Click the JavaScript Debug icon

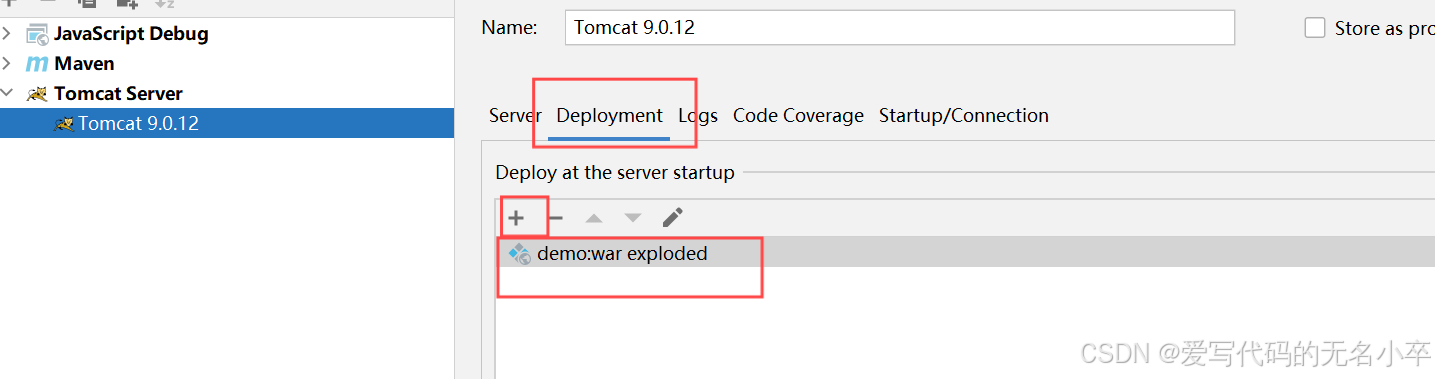[37, 34]
